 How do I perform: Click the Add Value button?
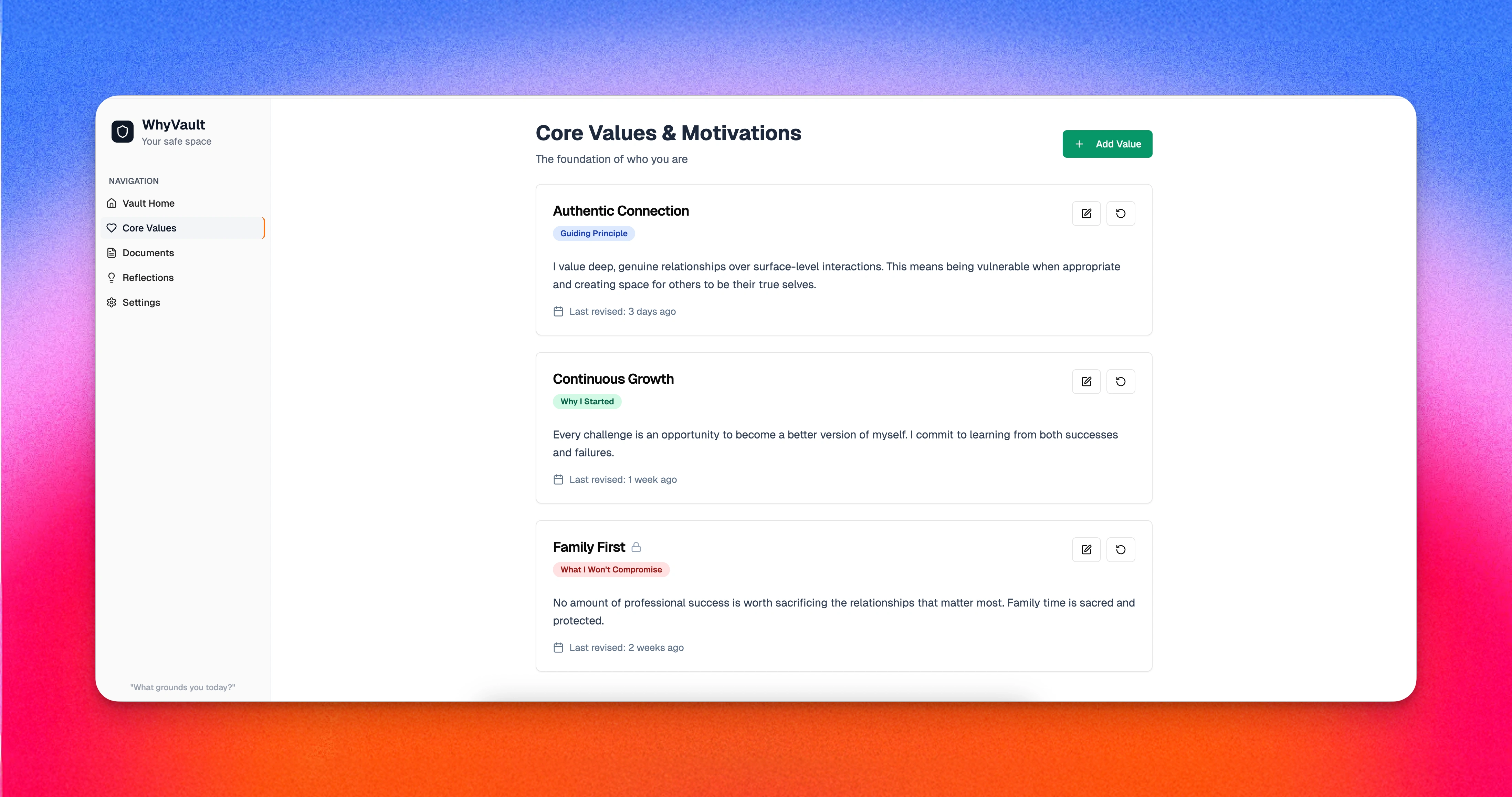pyautogui.click(x=1107, y=144)
